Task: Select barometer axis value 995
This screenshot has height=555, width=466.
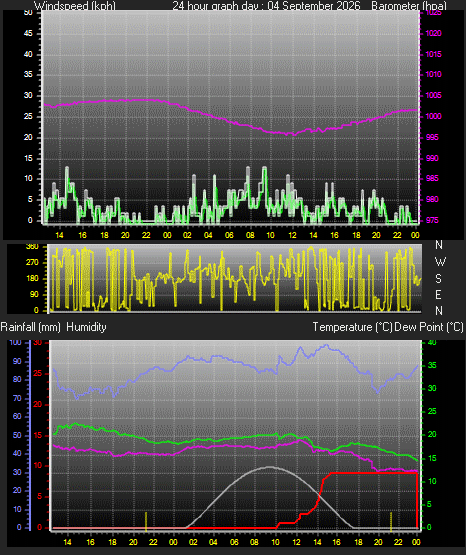Action: pos(432,137)
